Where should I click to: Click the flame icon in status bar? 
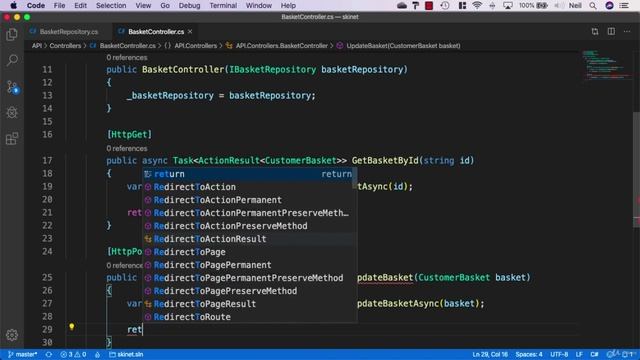[98, 354]
